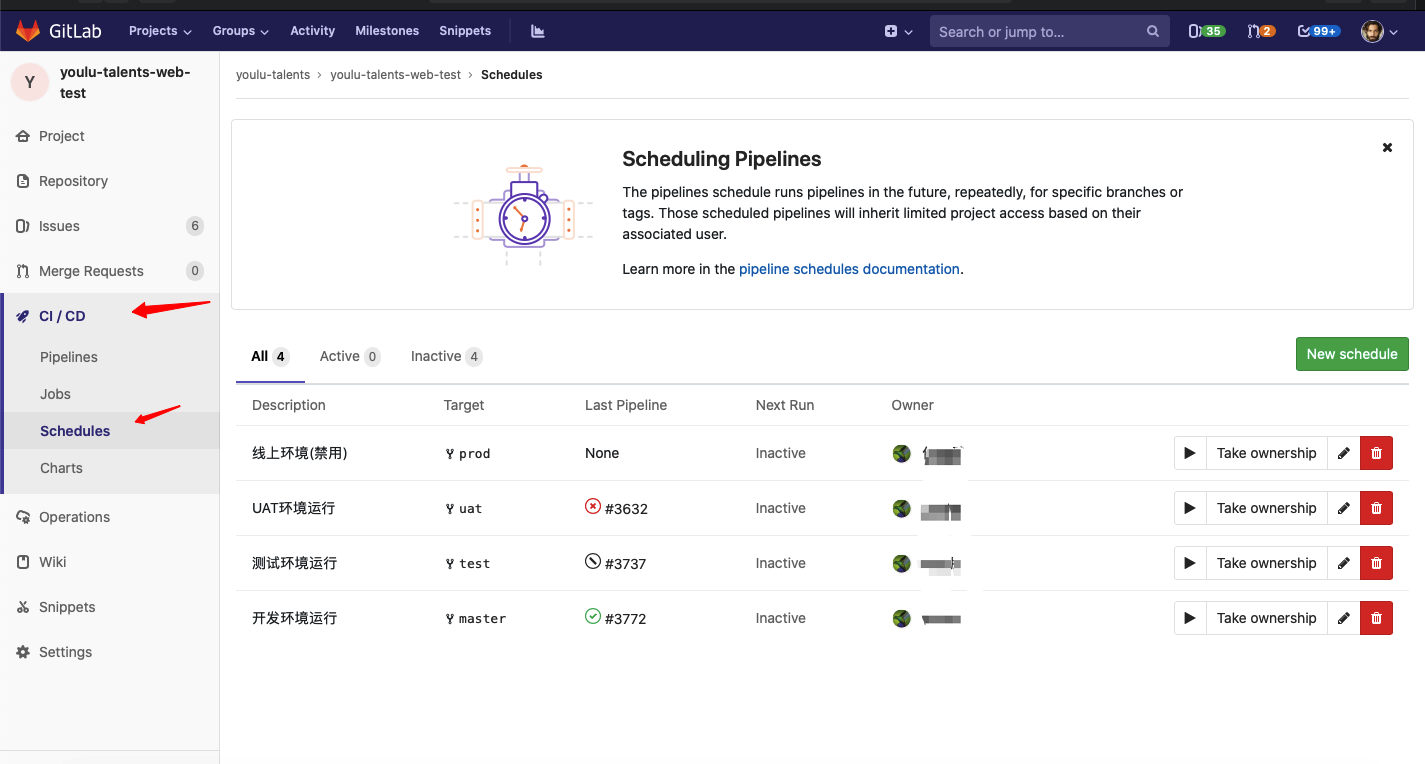Click the New schedule button
This screenshot has height=764, width=1425.
pos(1351,354)
